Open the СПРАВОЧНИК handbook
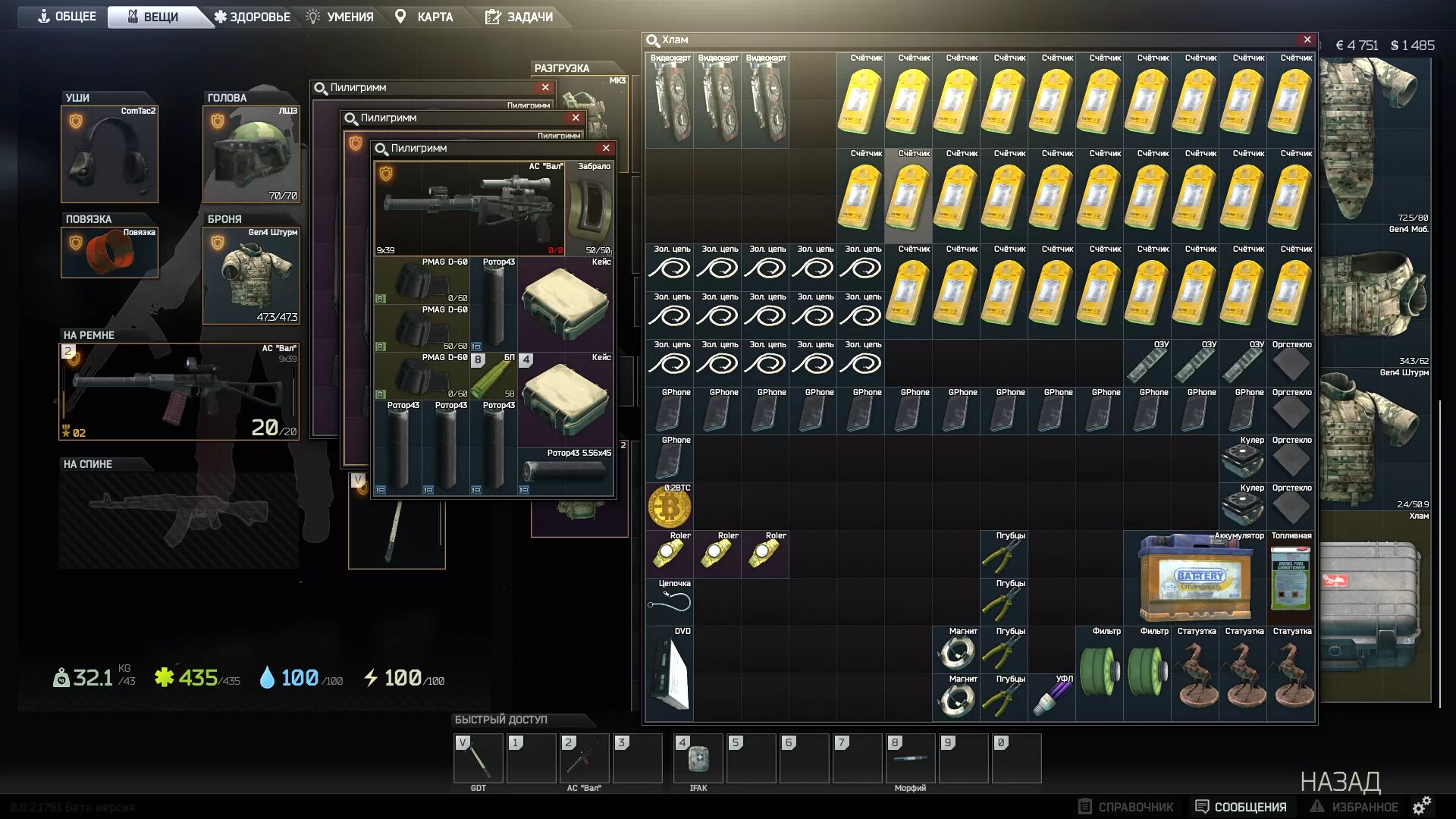 (x=1126, y=807)
